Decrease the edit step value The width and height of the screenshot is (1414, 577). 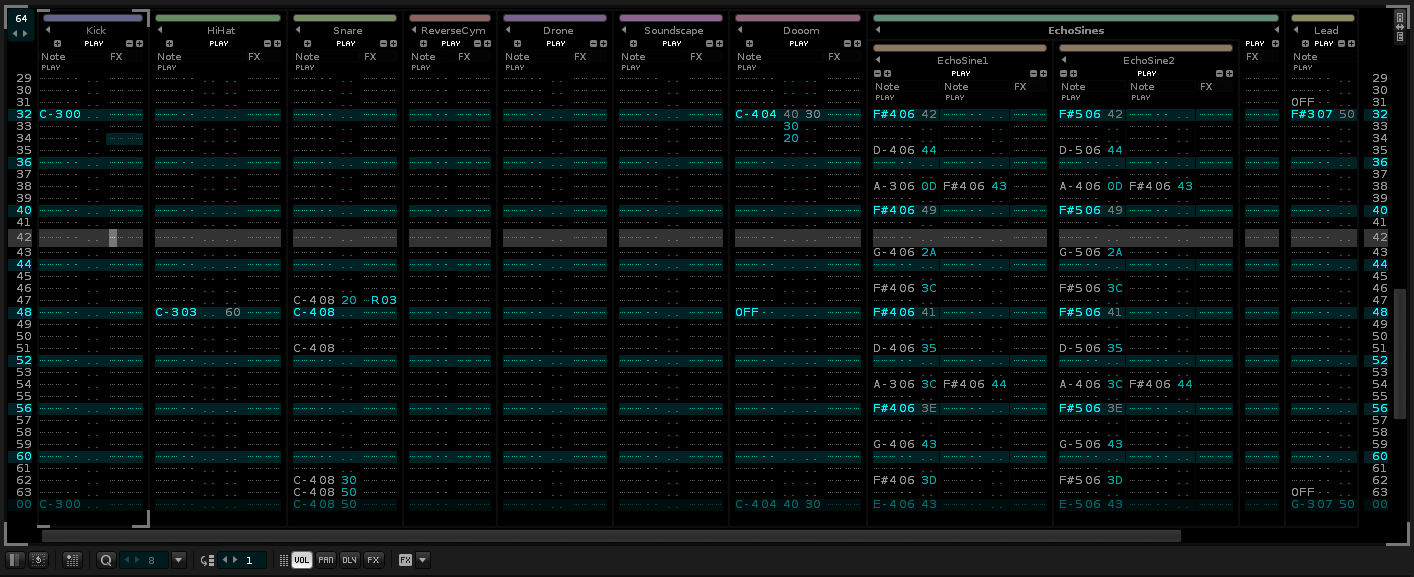tap(225, 560)
